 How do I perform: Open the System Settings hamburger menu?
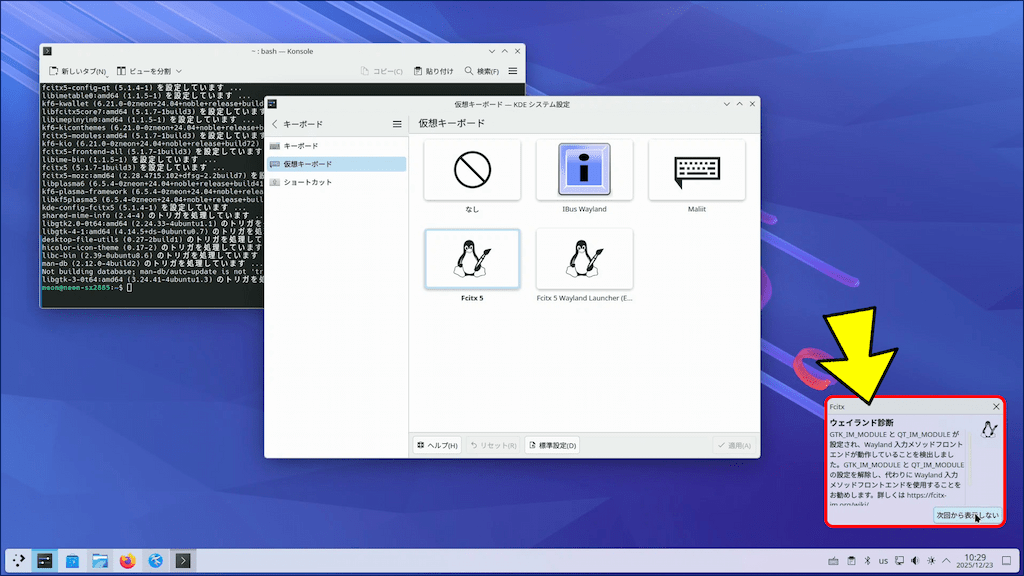coord(397,124)
